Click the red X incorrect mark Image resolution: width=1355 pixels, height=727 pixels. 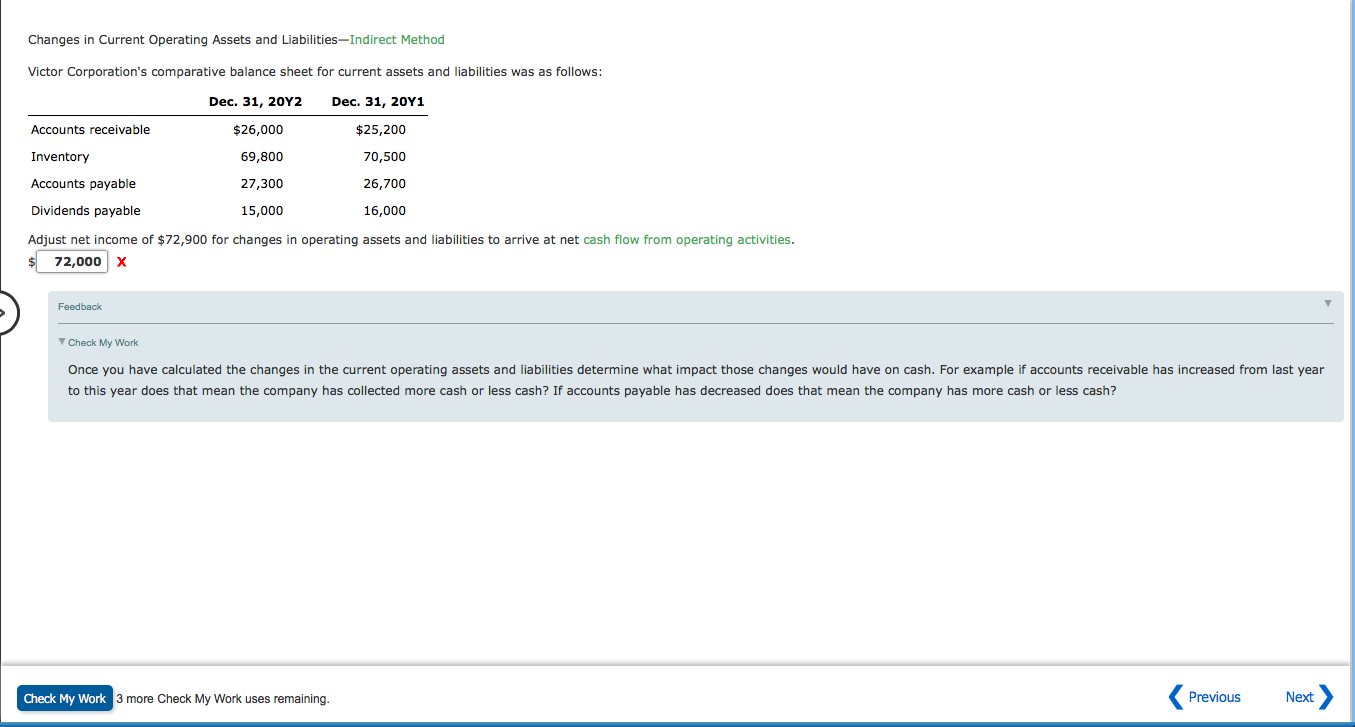click(x=121, y=262)
